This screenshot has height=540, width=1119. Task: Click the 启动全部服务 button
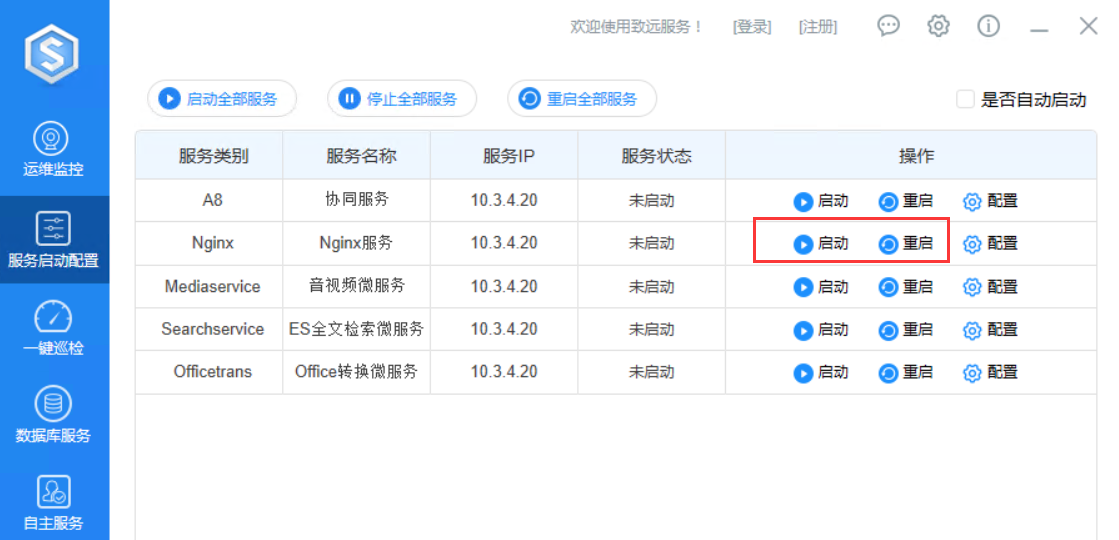[x=222, y=99]
